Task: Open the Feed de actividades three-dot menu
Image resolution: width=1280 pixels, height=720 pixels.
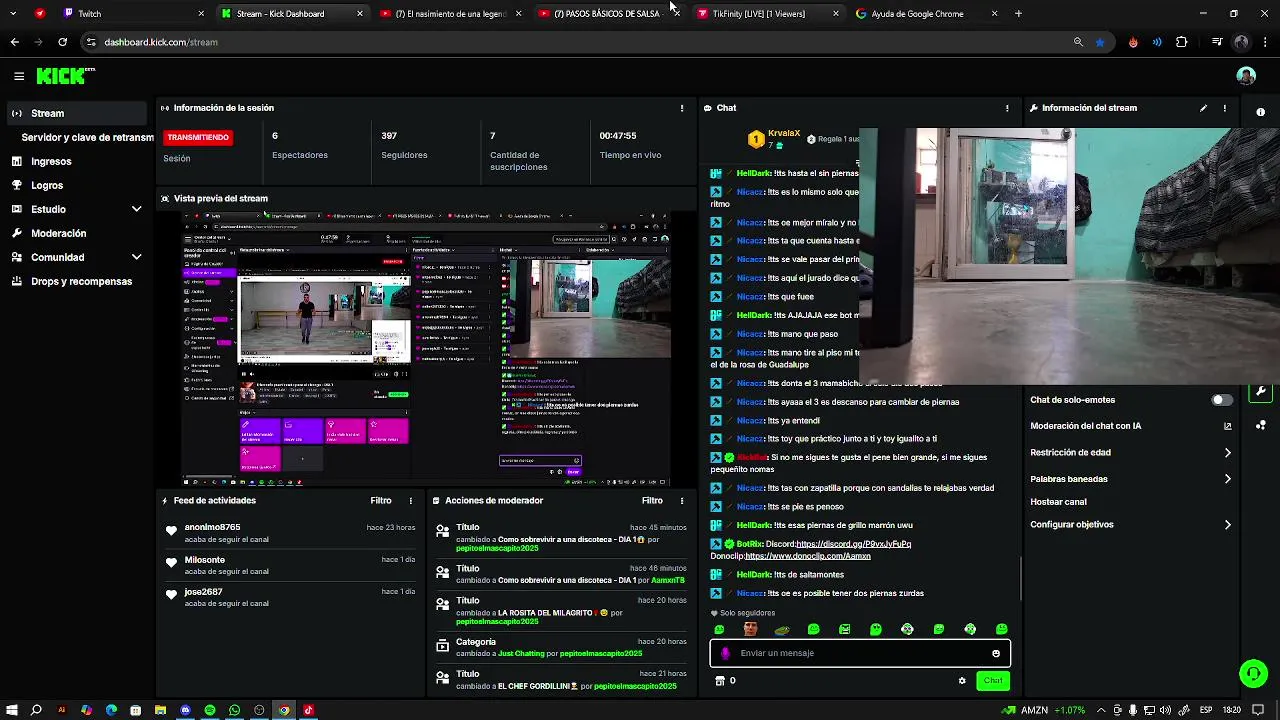Action: click(410, 501)
